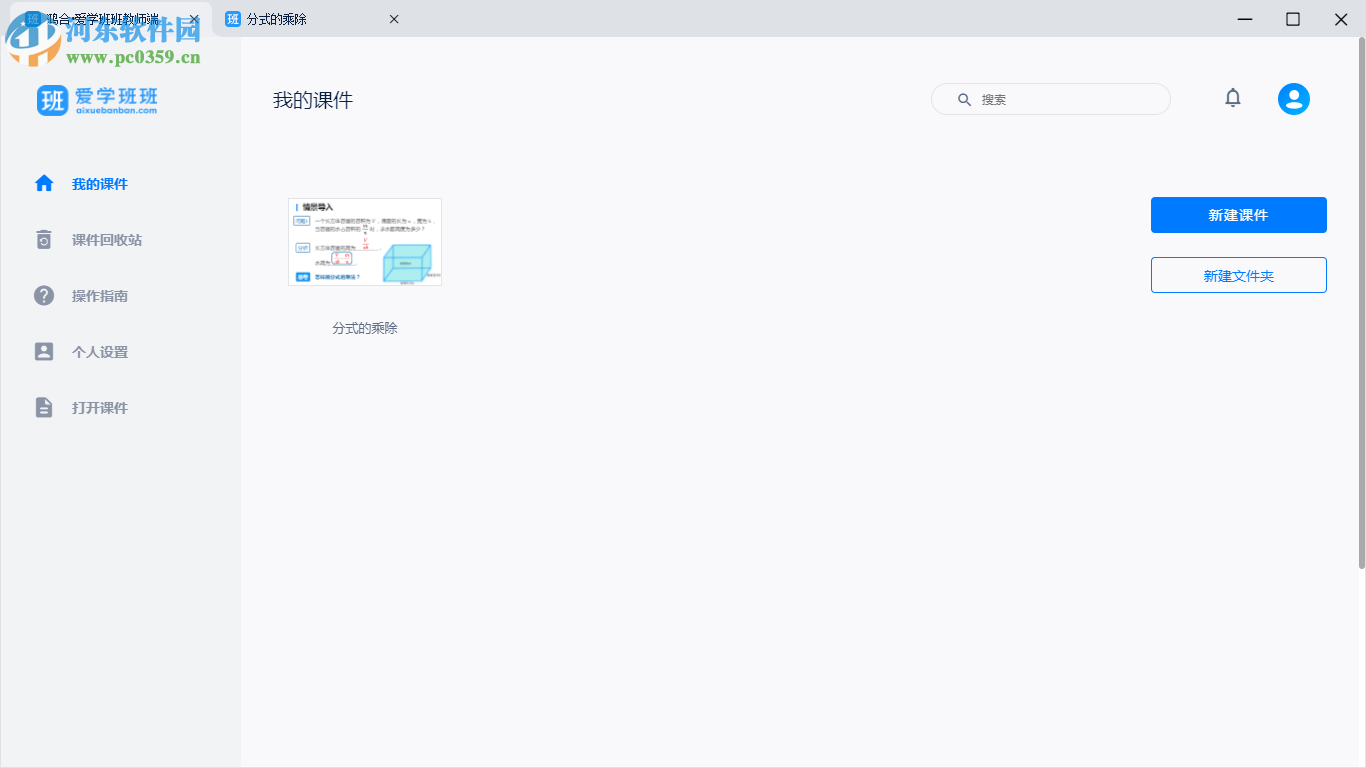The image size is (1366, 768).
Task: Open 课件回收站 via the trash icon
Action: click(44, 239)
